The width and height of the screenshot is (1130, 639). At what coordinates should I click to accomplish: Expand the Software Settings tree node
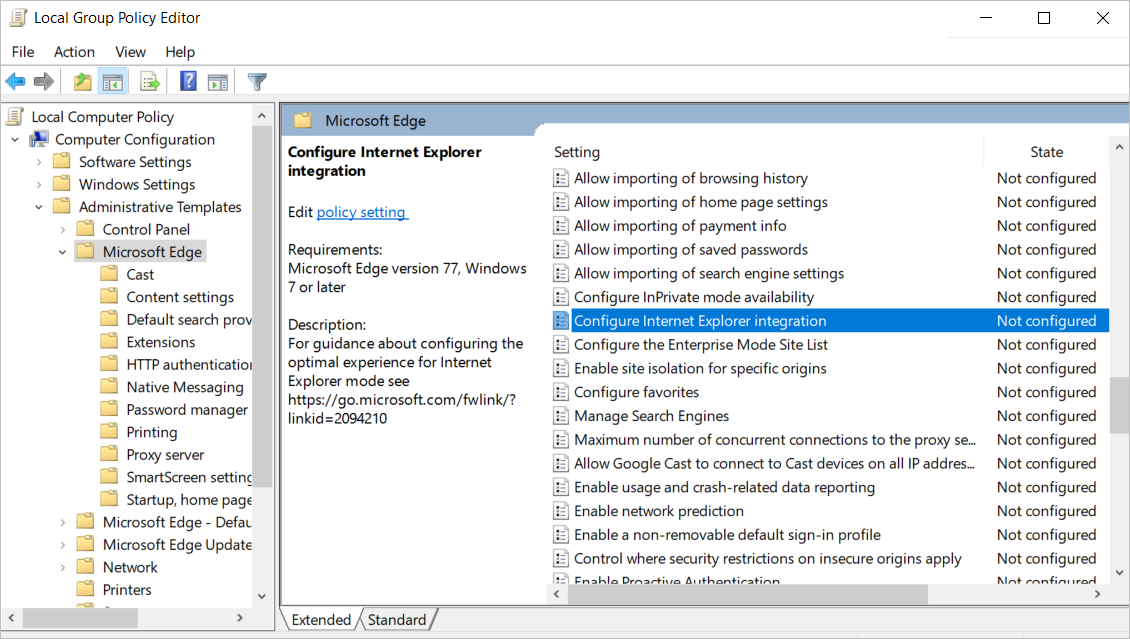click(39, 162)
